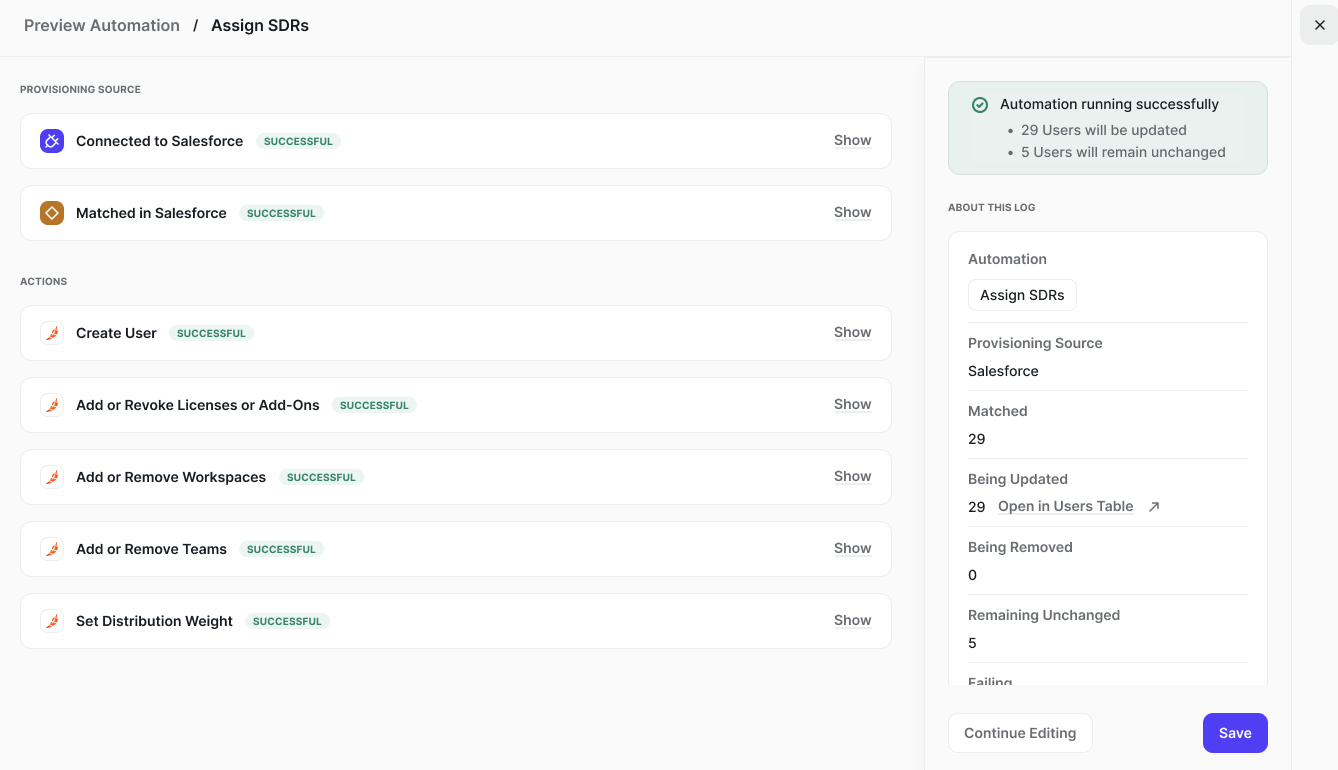Show Add or Remove Workspaces details
The image size is (1338, 770).
pyautogui.click(x=852, y=477)
